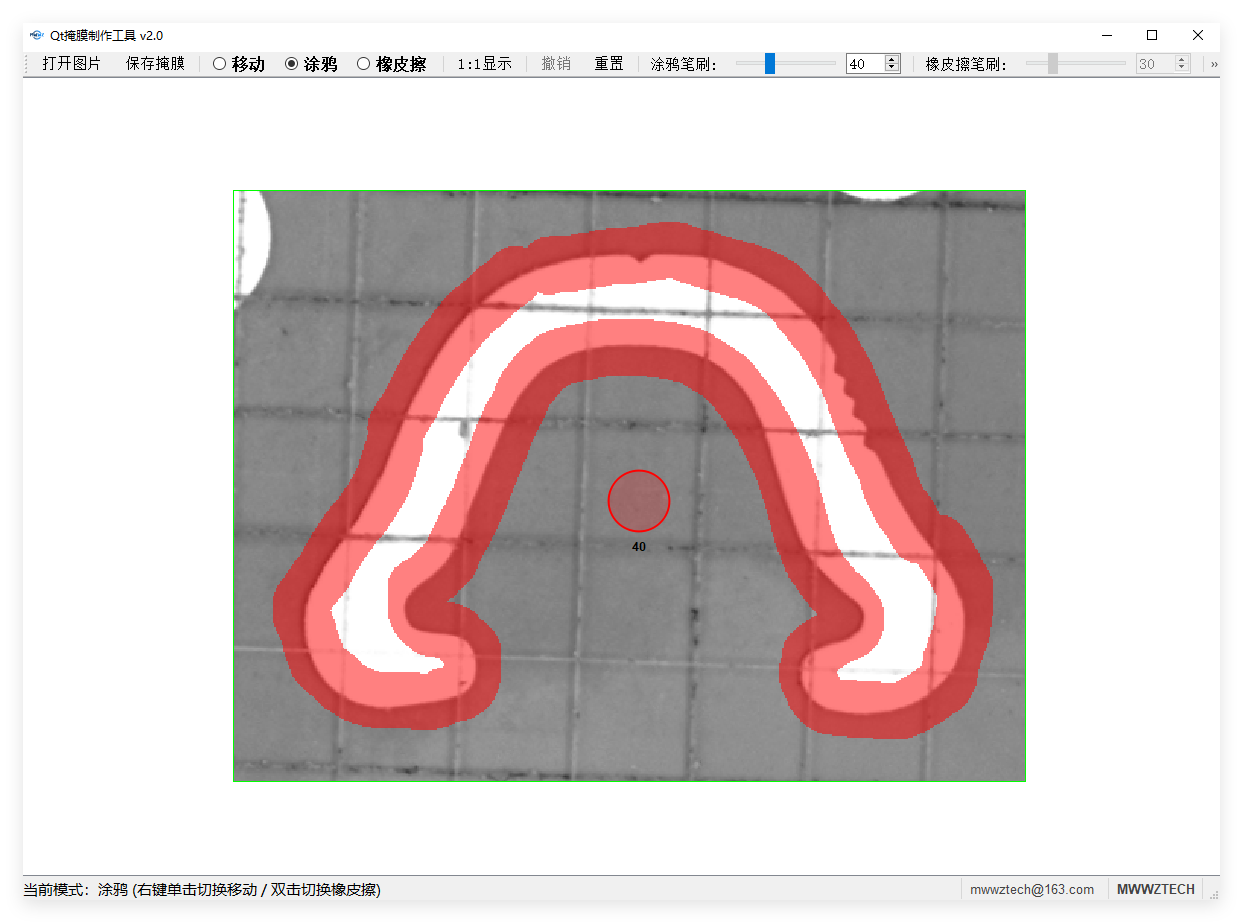Click the red brush cursor circle on canvas
The image size is (1243, 923).
pyautogui.click(x=638, y=500)
